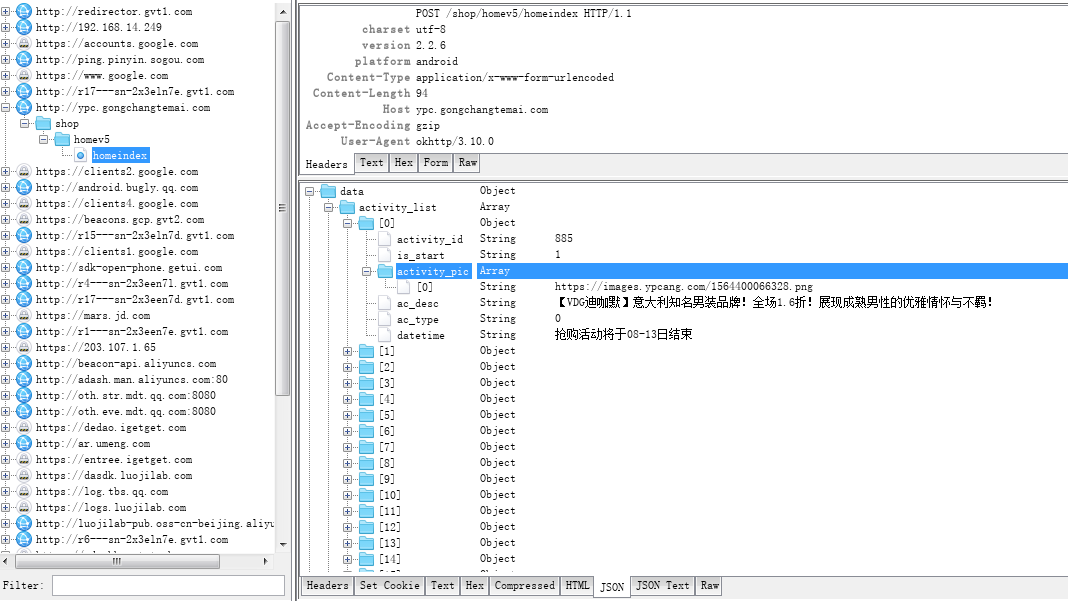Click globe icon for ar.umeng.com
This screenshot has width=1068, height=601.
(24, 444)
